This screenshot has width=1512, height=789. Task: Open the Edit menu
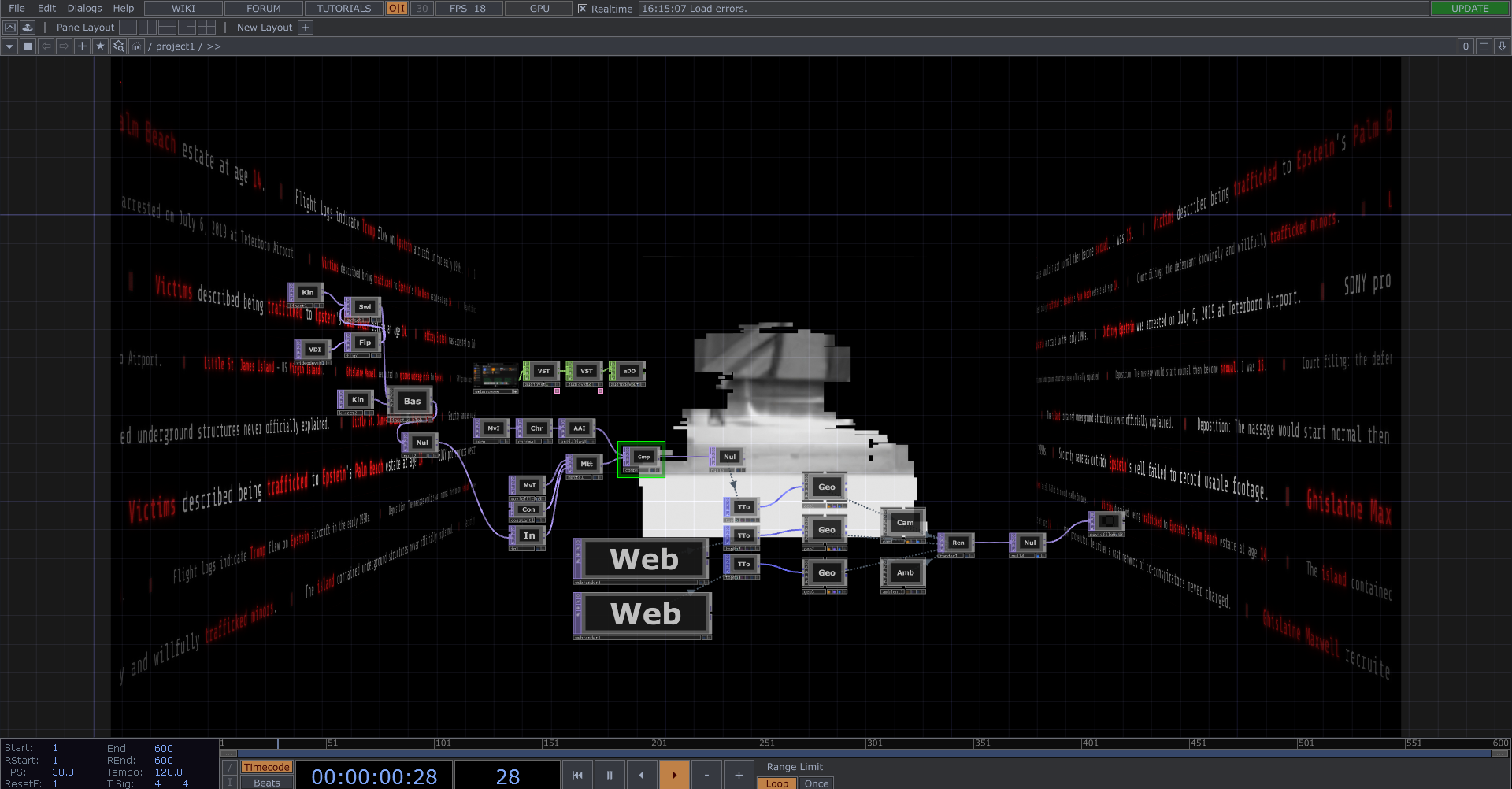(46, 9)
